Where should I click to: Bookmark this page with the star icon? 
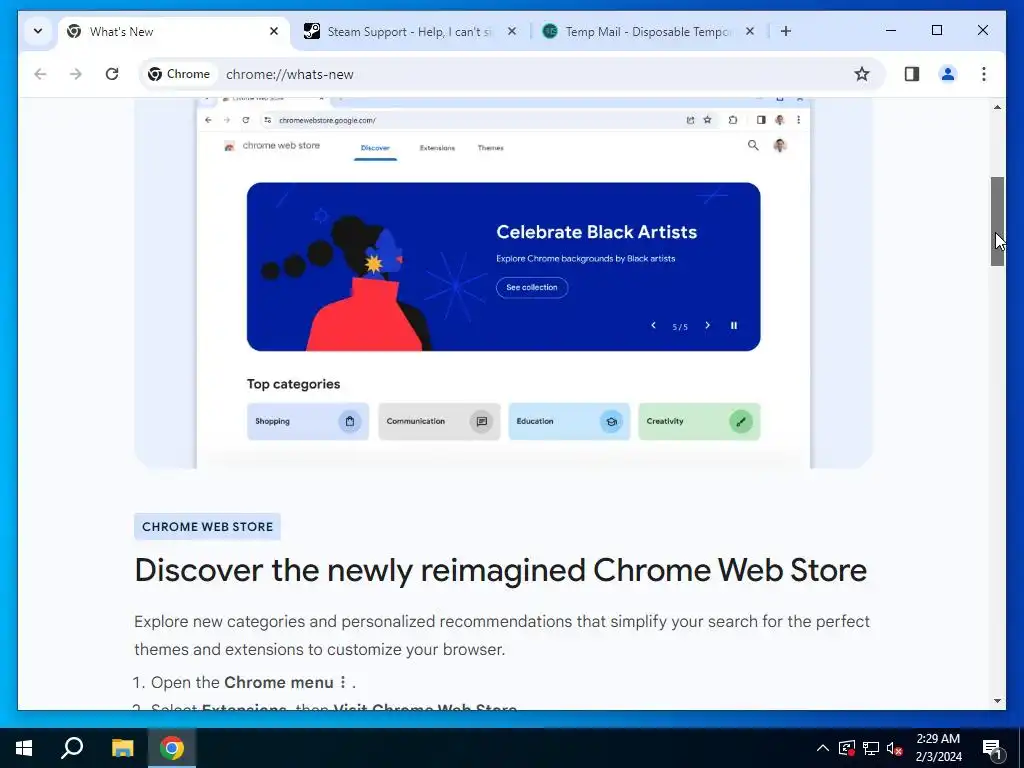pos(862,74)
